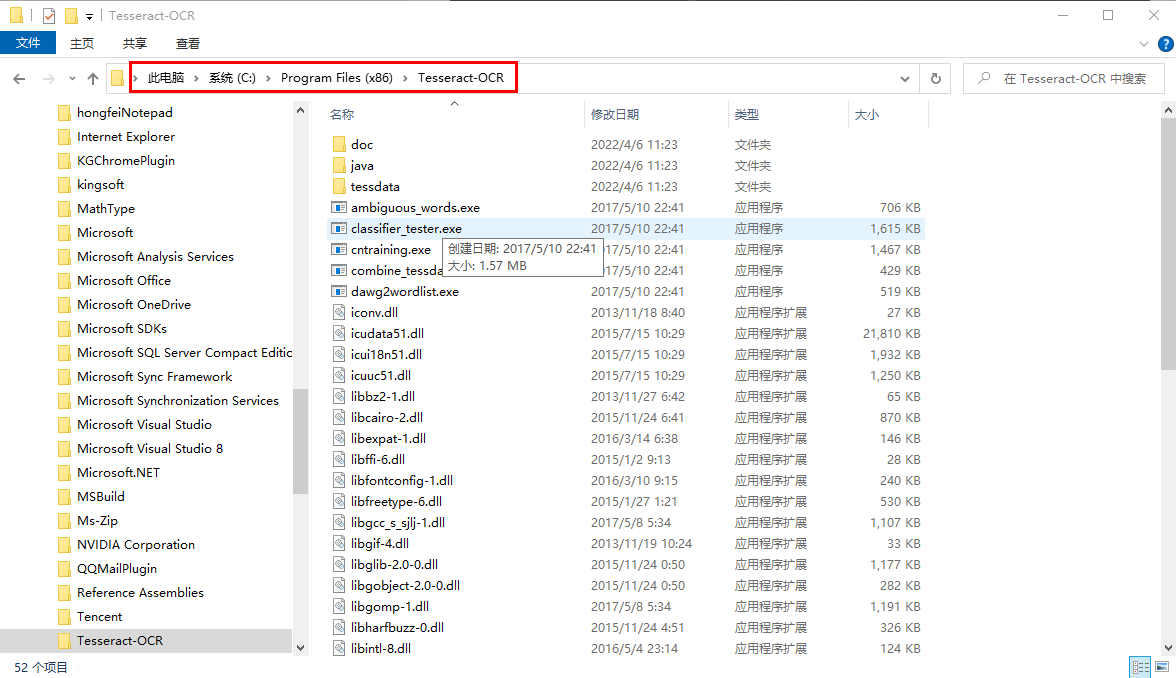Viewport: 1176px width, 678px height.
Task: Open the 查看 ribbon tab
Action: (188, 44)
